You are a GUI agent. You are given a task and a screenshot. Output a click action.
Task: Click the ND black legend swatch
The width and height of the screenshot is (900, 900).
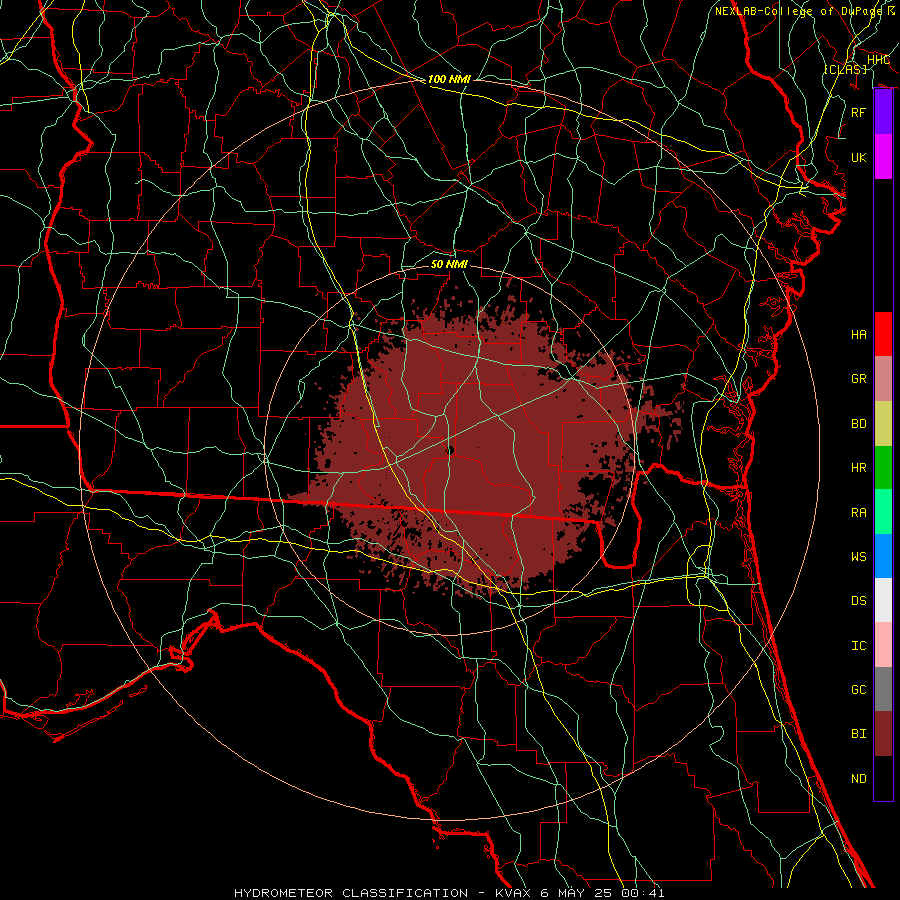(x=883, y=778)
